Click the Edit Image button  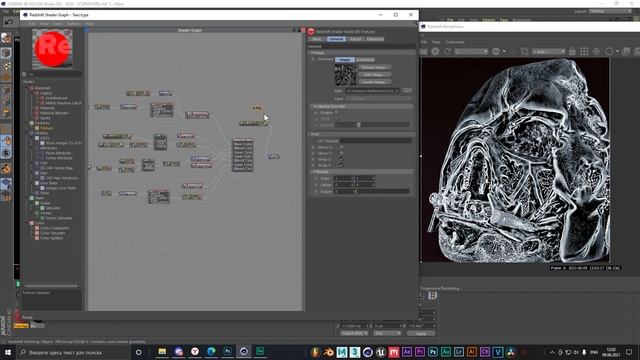(x=374, y=74)
